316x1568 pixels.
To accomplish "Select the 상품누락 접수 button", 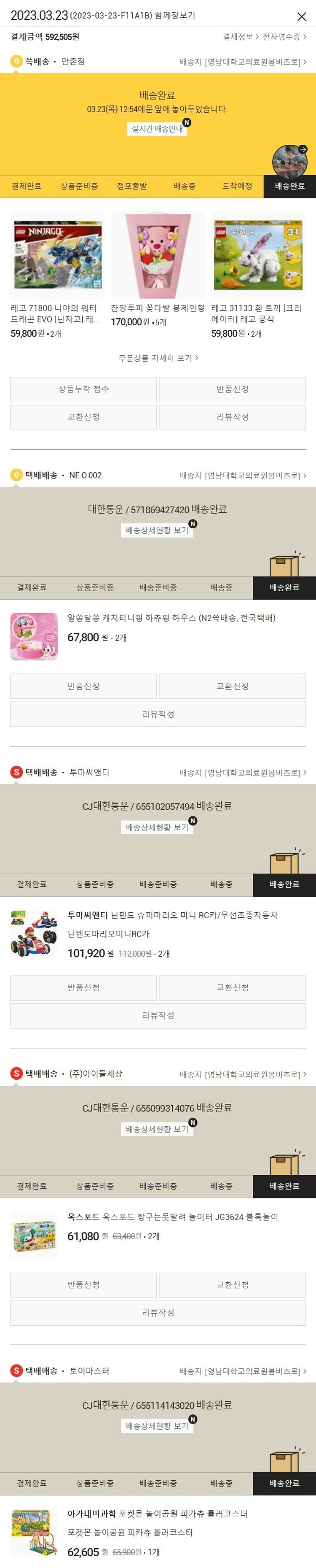I will 84,389.
